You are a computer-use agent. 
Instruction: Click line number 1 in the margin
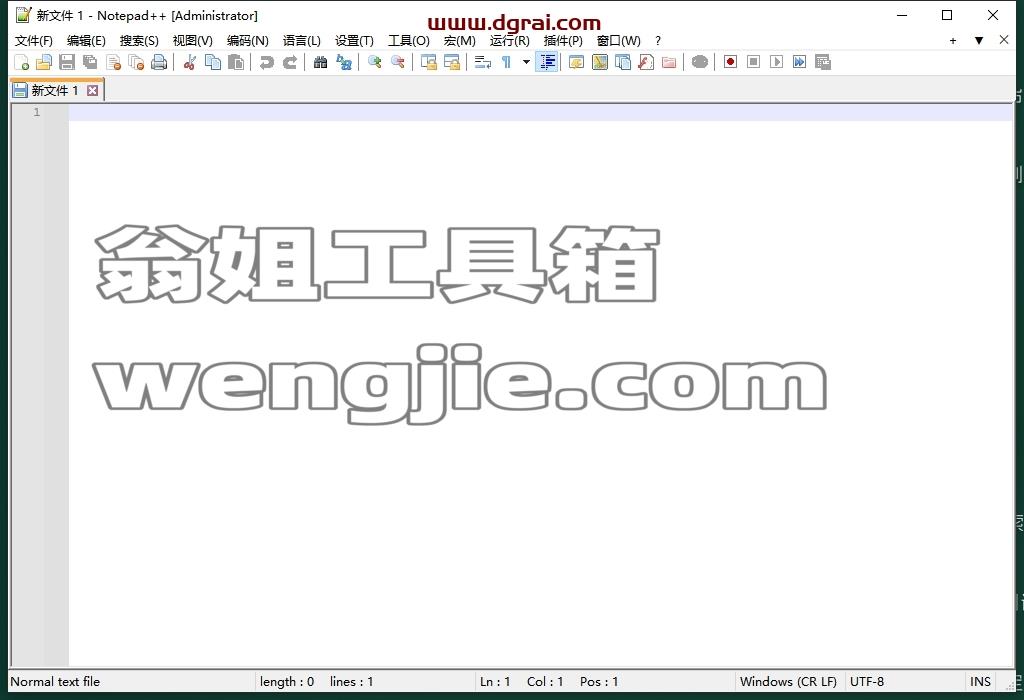tap(37, 112)
